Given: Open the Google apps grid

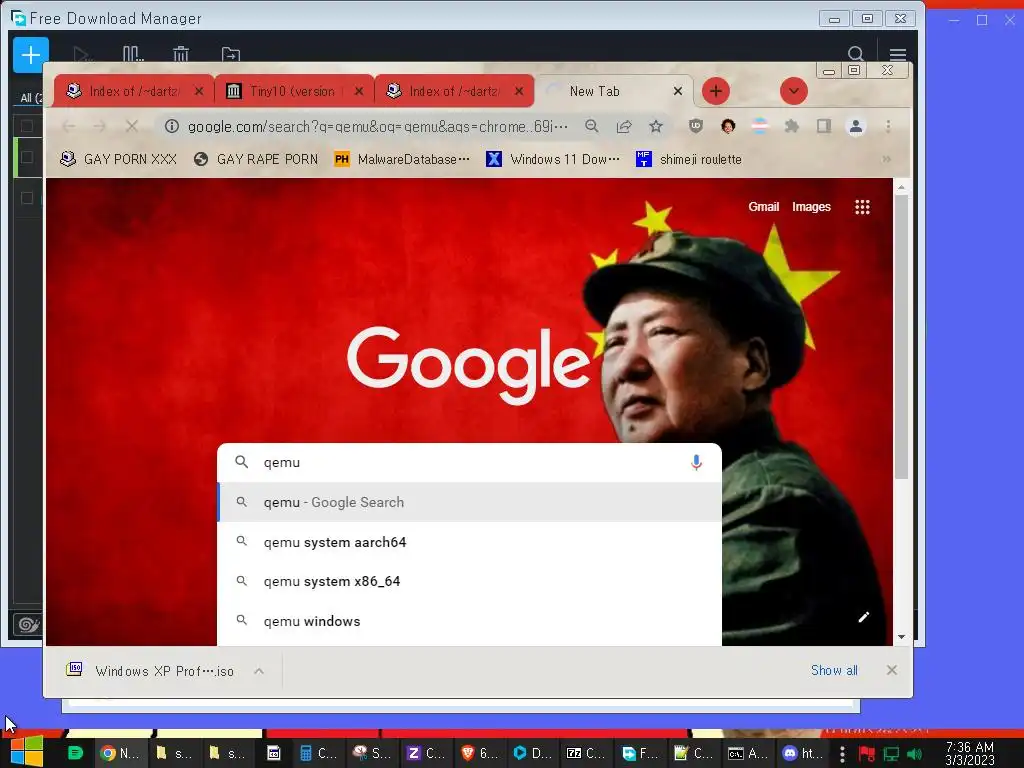Looking at the screenshot, I should [x=862, y=207].
